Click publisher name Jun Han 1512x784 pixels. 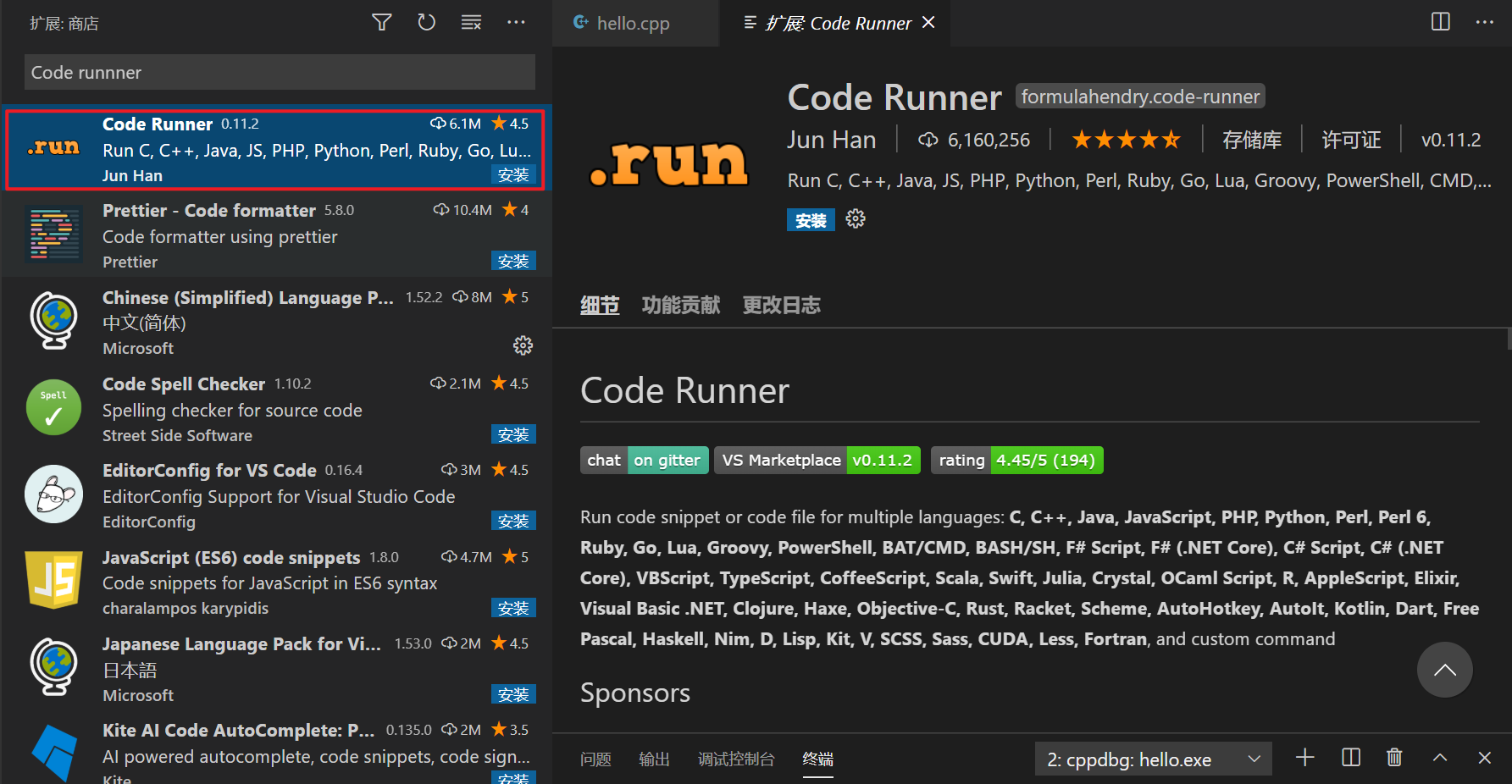click(x=831, y=140)
